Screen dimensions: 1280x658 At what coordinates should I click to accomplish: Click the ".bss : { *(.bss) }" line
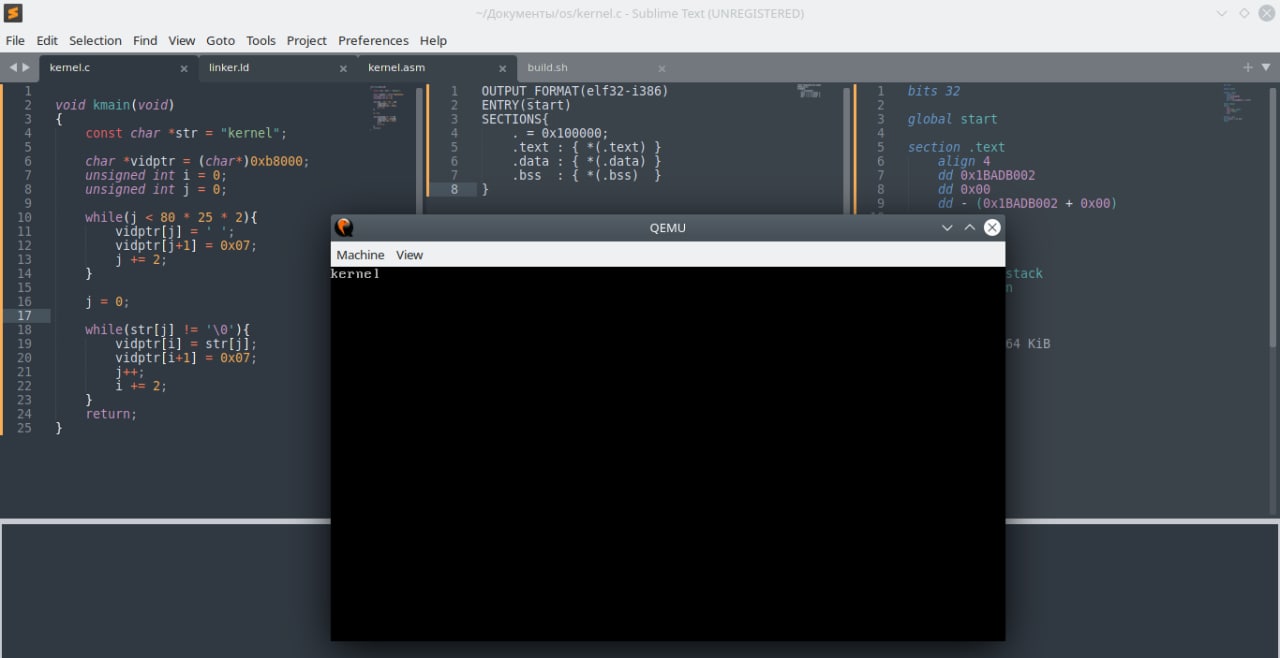click(x=587, y=175)
